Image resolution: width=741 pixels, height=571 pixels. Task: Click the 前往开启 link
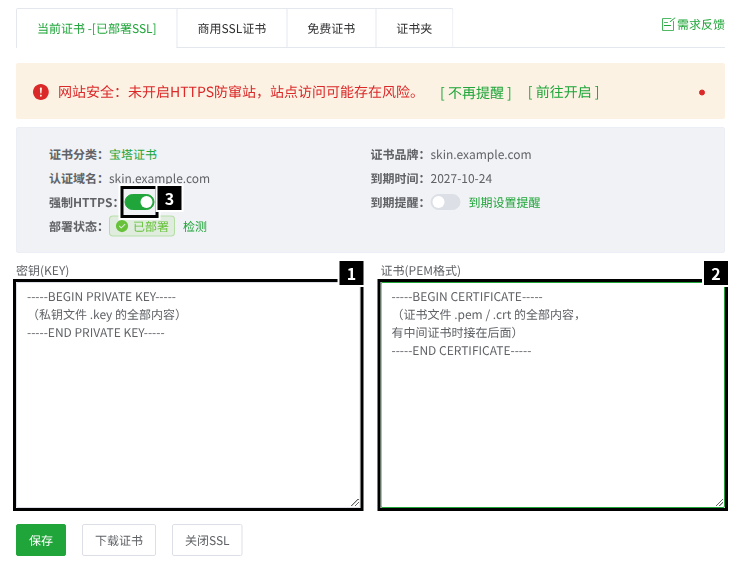coord(563,92)
